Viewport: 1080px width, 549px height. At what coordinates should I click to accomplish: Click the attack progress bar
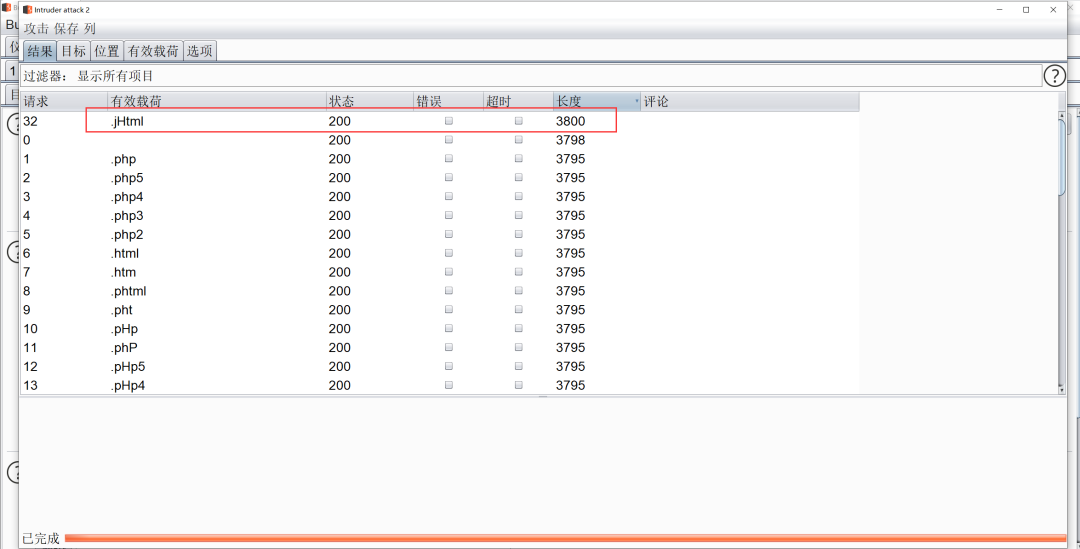pos(565,538)
